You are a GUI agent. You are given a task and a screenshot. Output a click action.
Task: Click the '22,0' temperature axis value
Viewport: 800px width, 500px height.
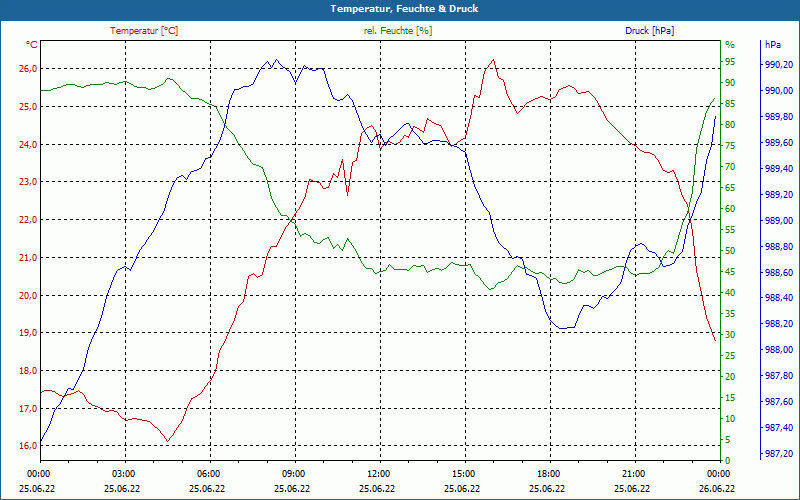coord(28,220)
